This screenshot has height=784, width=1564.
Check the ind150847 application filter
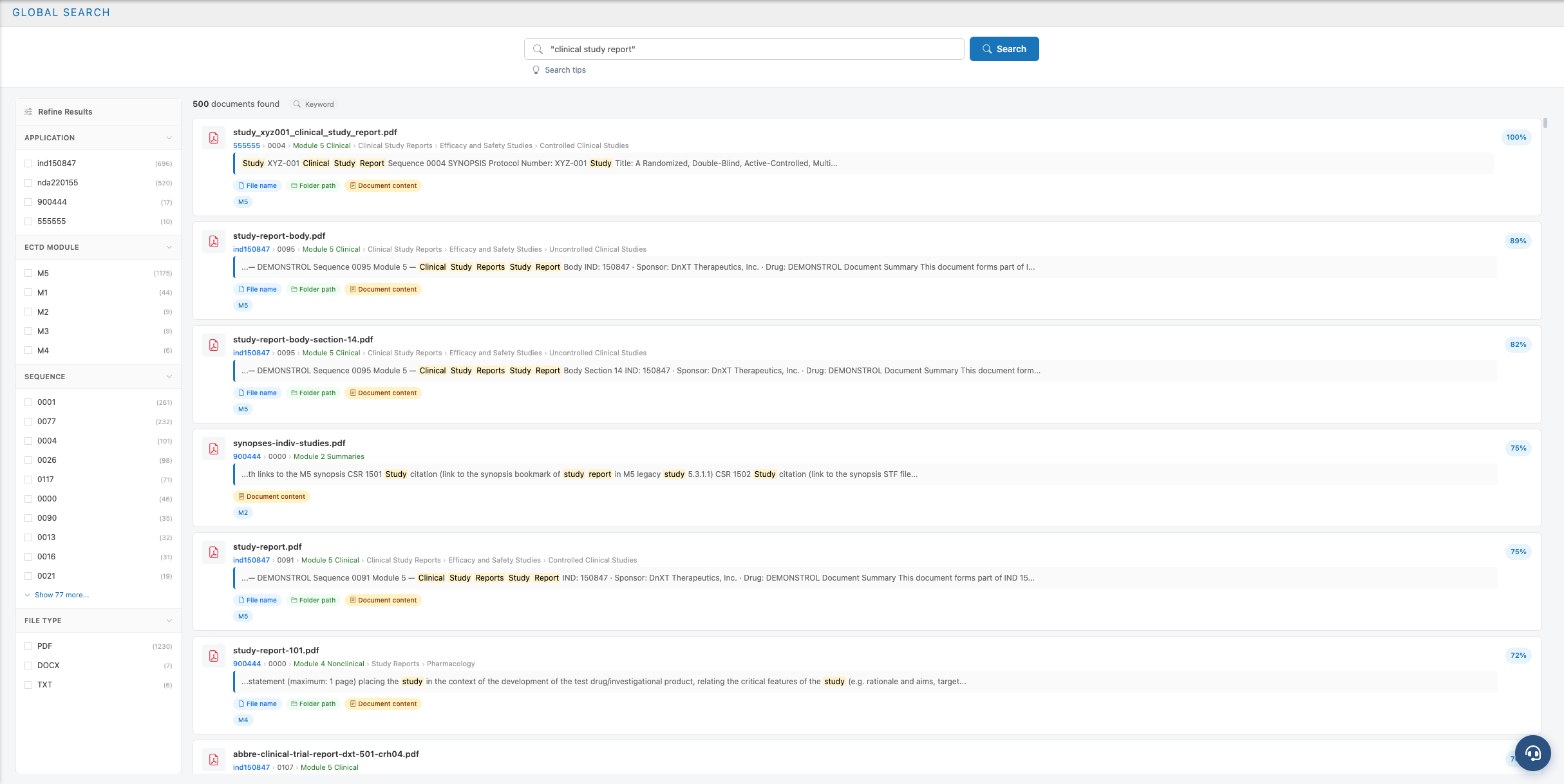29,163
